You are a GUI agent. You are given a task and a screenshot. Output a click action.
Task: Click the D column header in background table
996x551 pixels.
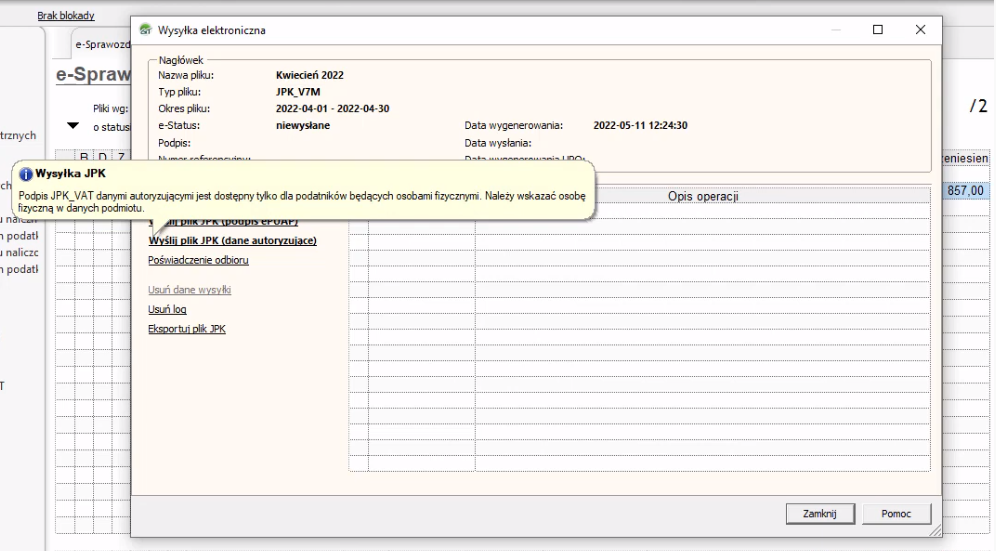point(102,157)
